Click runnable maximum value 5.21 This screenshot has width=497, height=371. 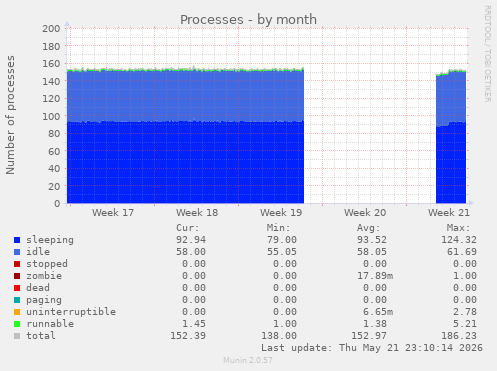click(465, 324)
